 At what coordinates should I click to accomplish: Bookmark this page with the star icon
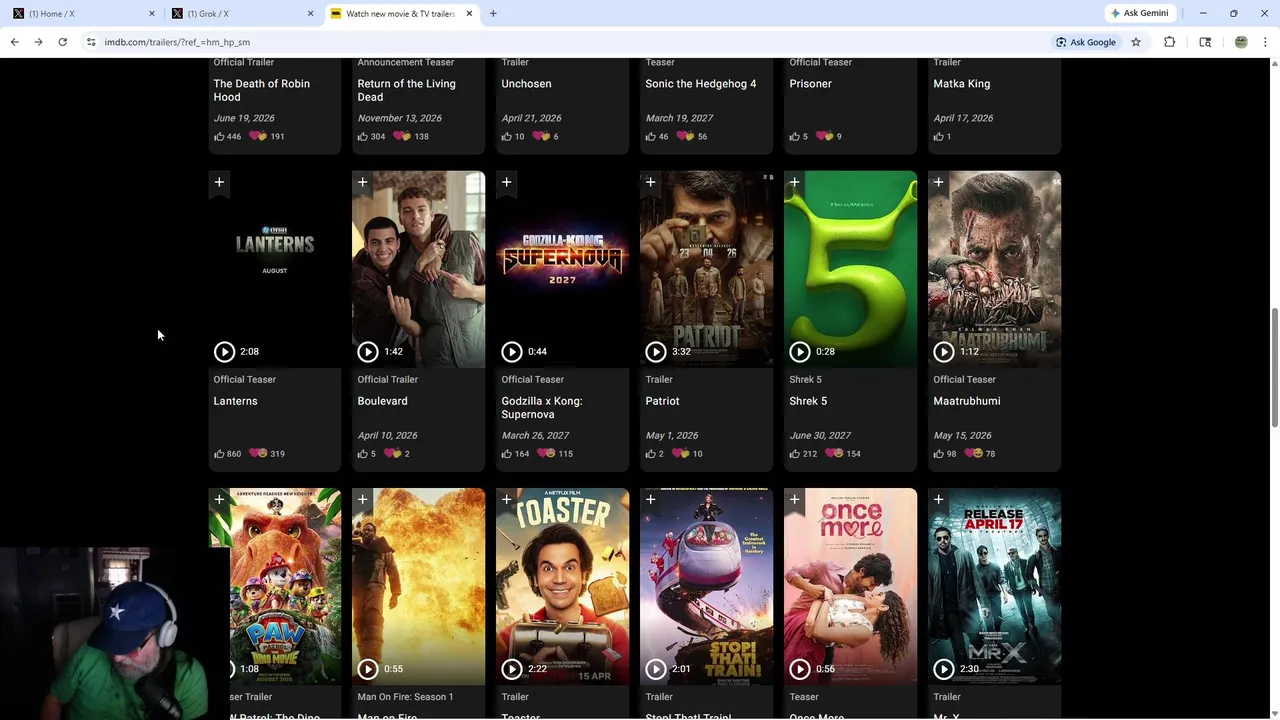[x=1136, y=42]
